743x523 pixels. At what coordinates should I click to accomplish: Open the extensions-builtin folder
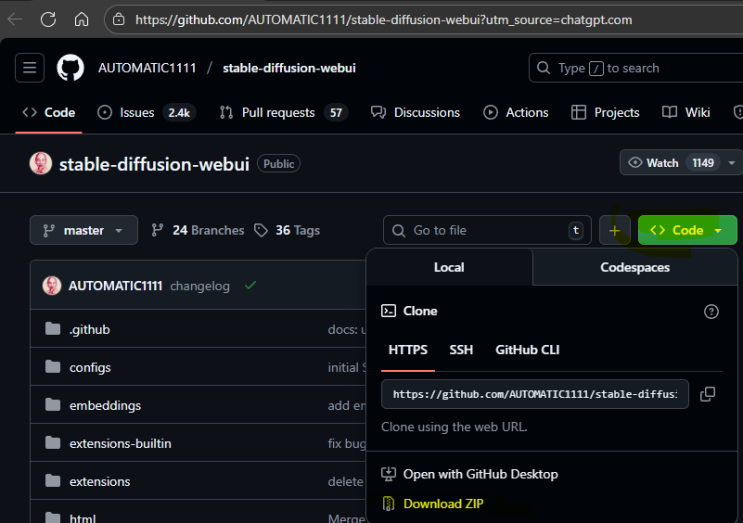tap(120, 443)
